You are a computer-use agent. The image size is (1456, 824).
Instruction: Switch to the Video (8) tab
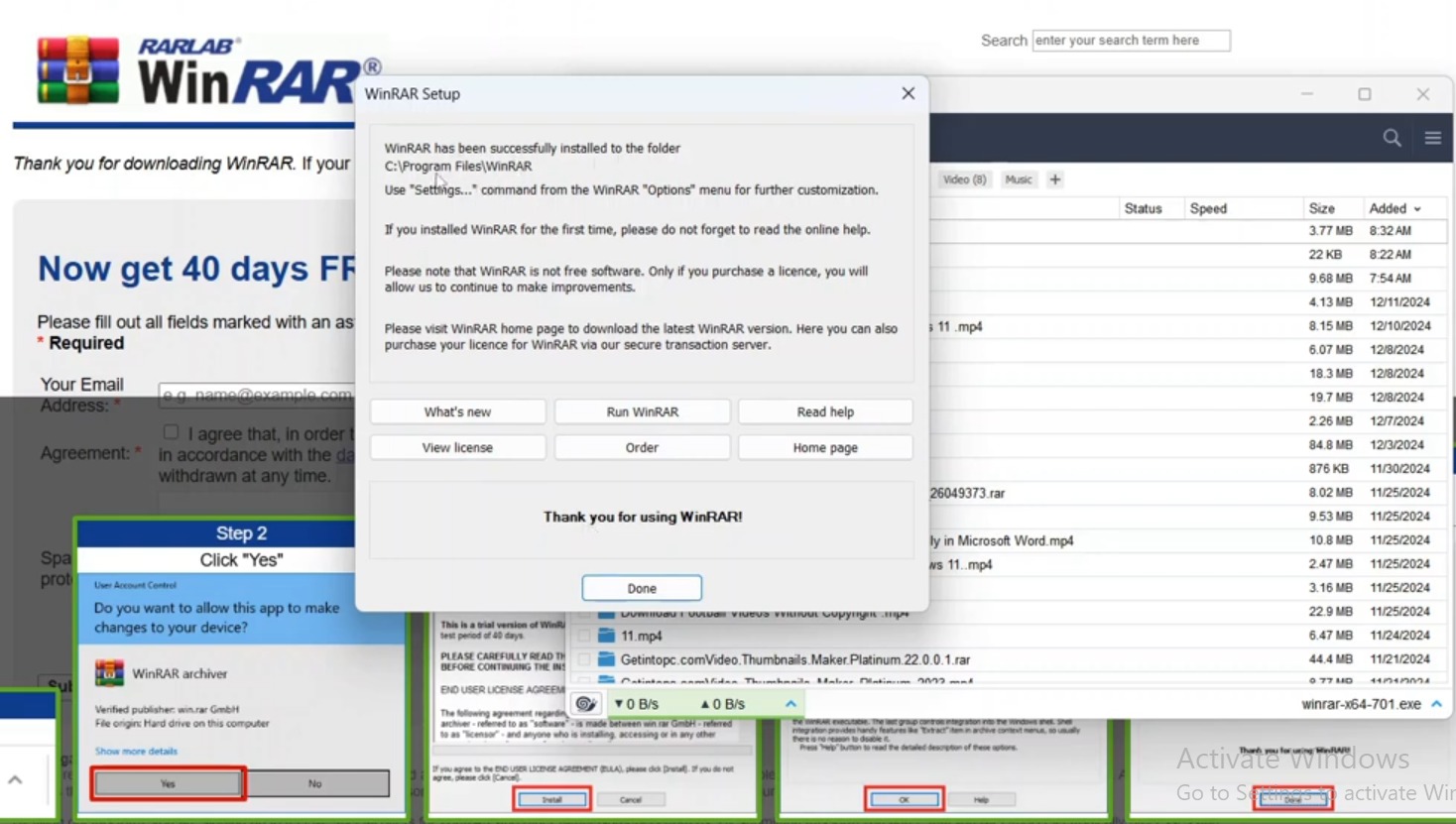964,179
